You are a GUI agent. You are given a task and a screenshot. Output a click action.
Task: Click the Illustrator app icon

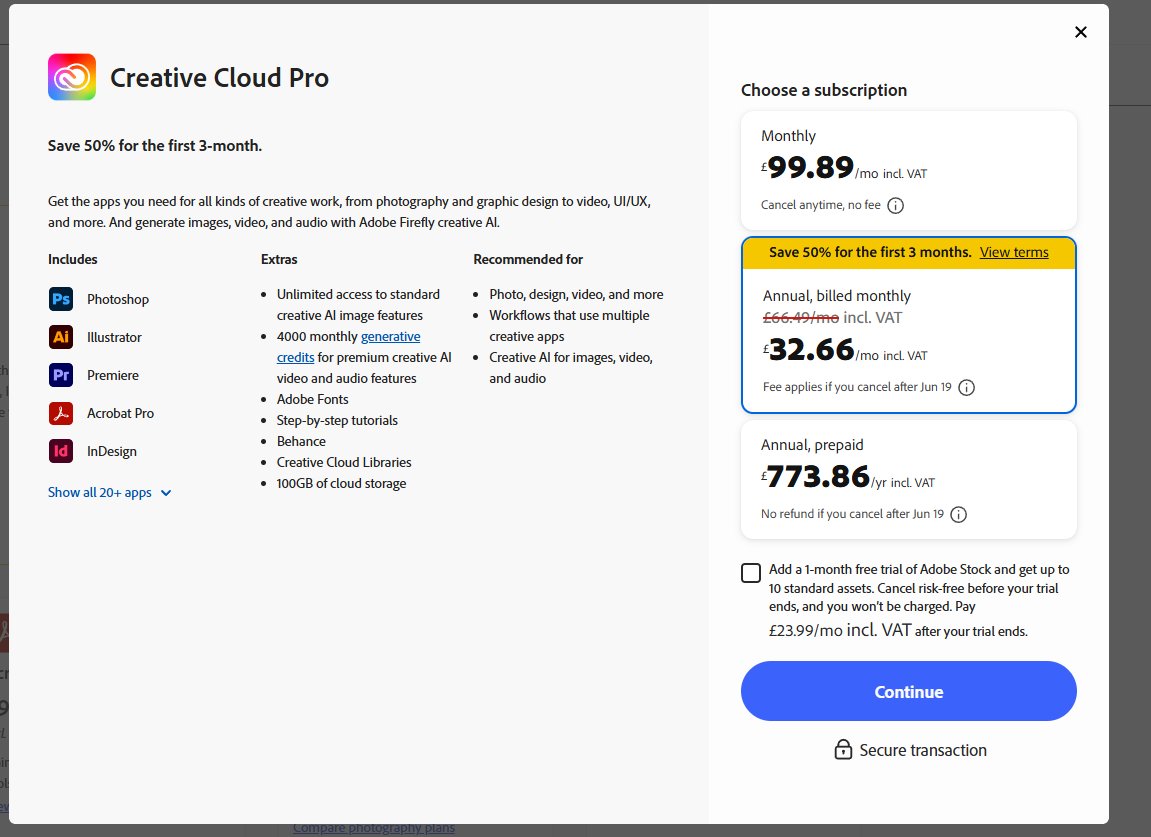(61, 337)
